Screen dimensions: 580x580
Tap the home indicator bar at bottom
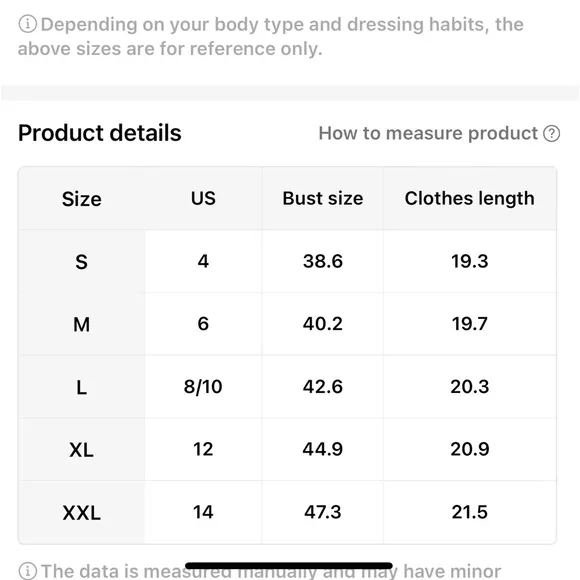(x=289, y=566)
